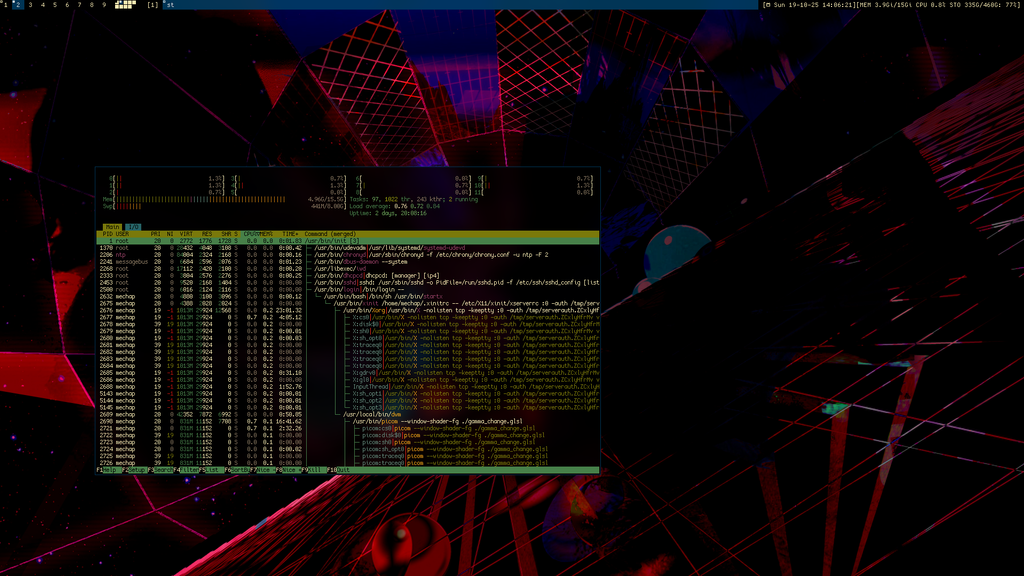Click F9 Kill in the function bar

tap(316, 469)
